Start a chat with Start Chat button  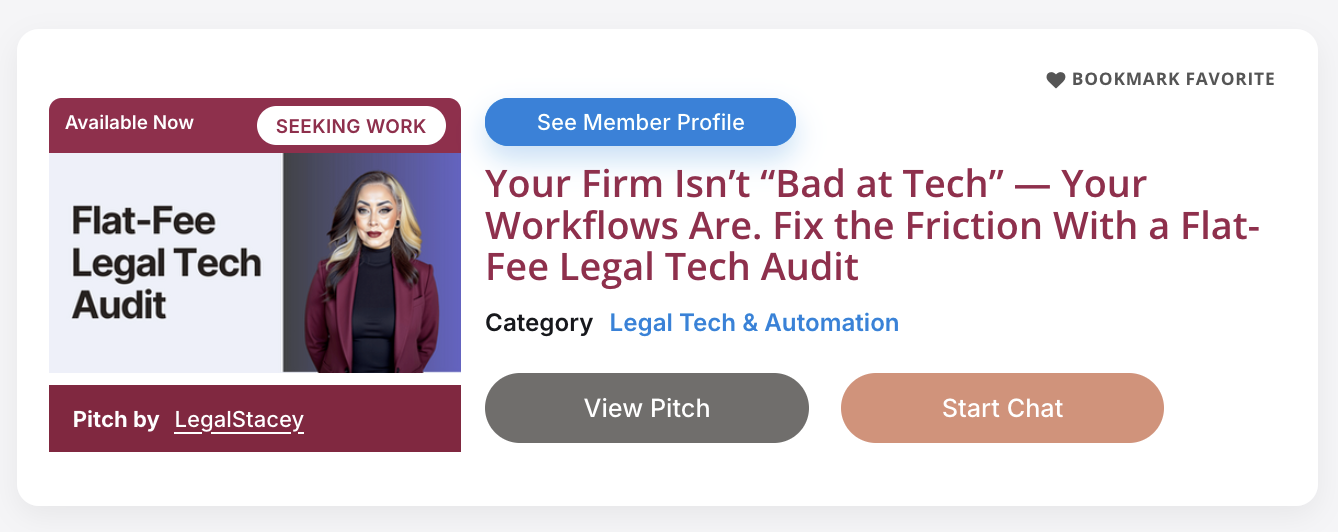pyautogui.click(x=1002, y=408)
